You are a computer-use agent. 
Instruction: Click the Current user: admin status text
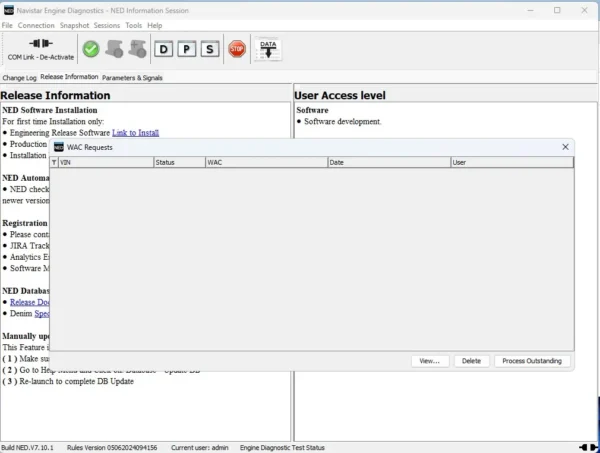[199, 448]
